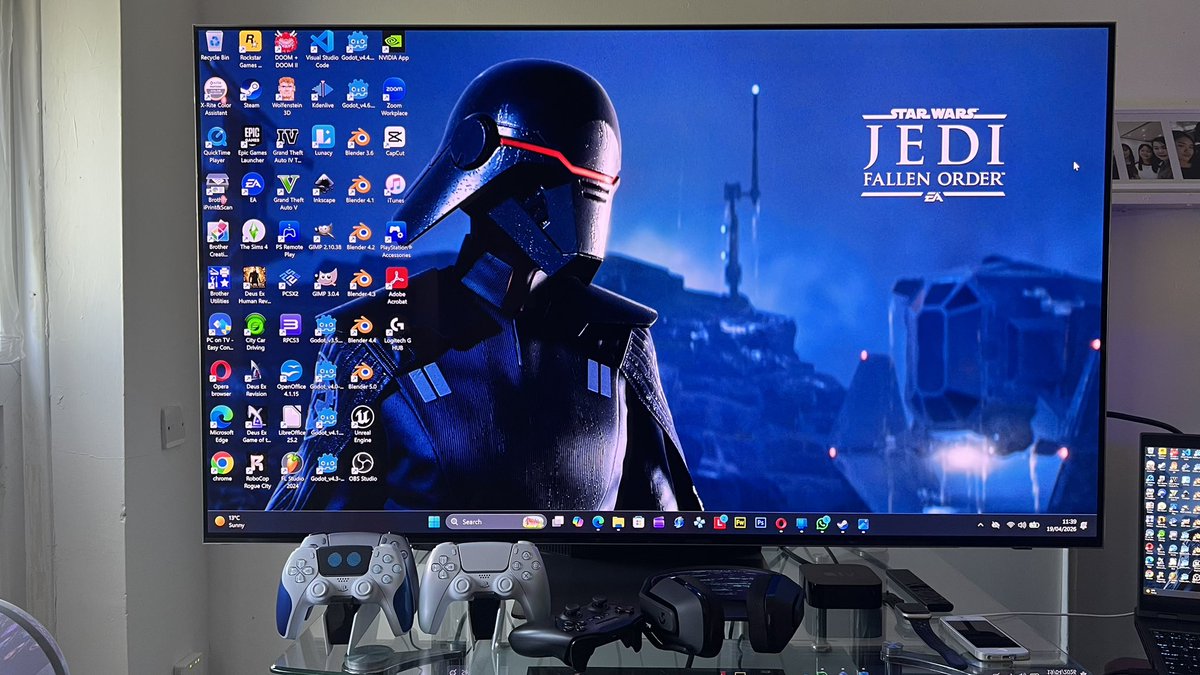Launch Photoshop from the taskbar
This screenshot has height=675, width=1200.
[760, 522]
